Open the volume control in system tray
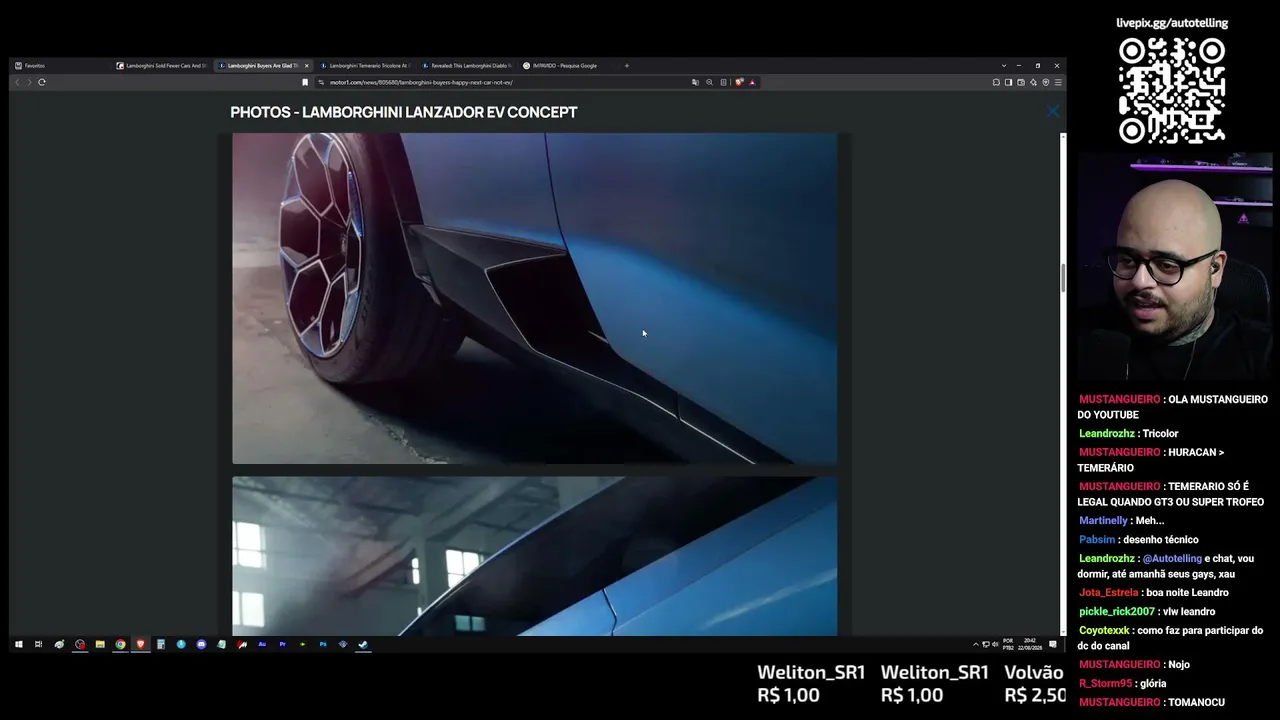Viewport: 1280px width, 720px height. 995,645
